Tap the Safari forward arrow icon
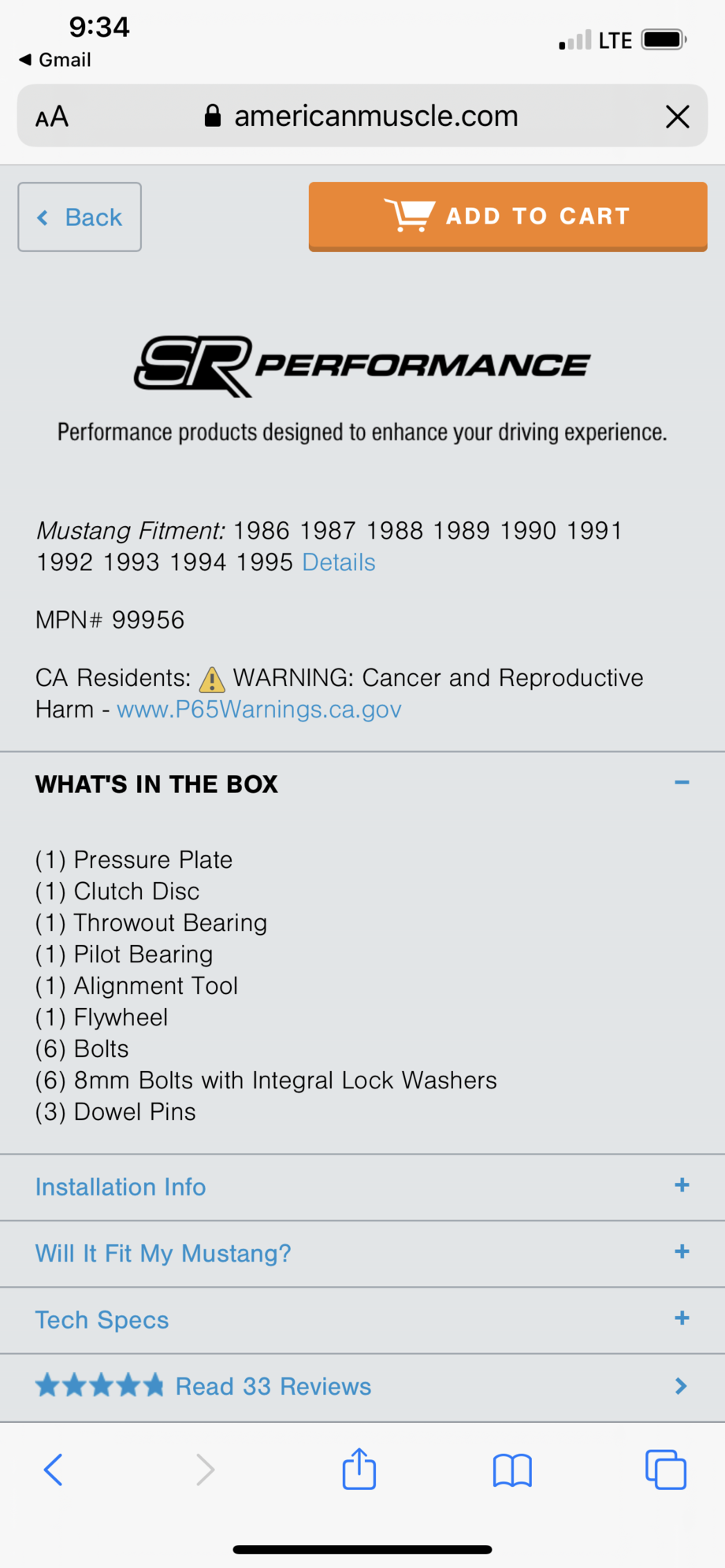 point(205,1470)
